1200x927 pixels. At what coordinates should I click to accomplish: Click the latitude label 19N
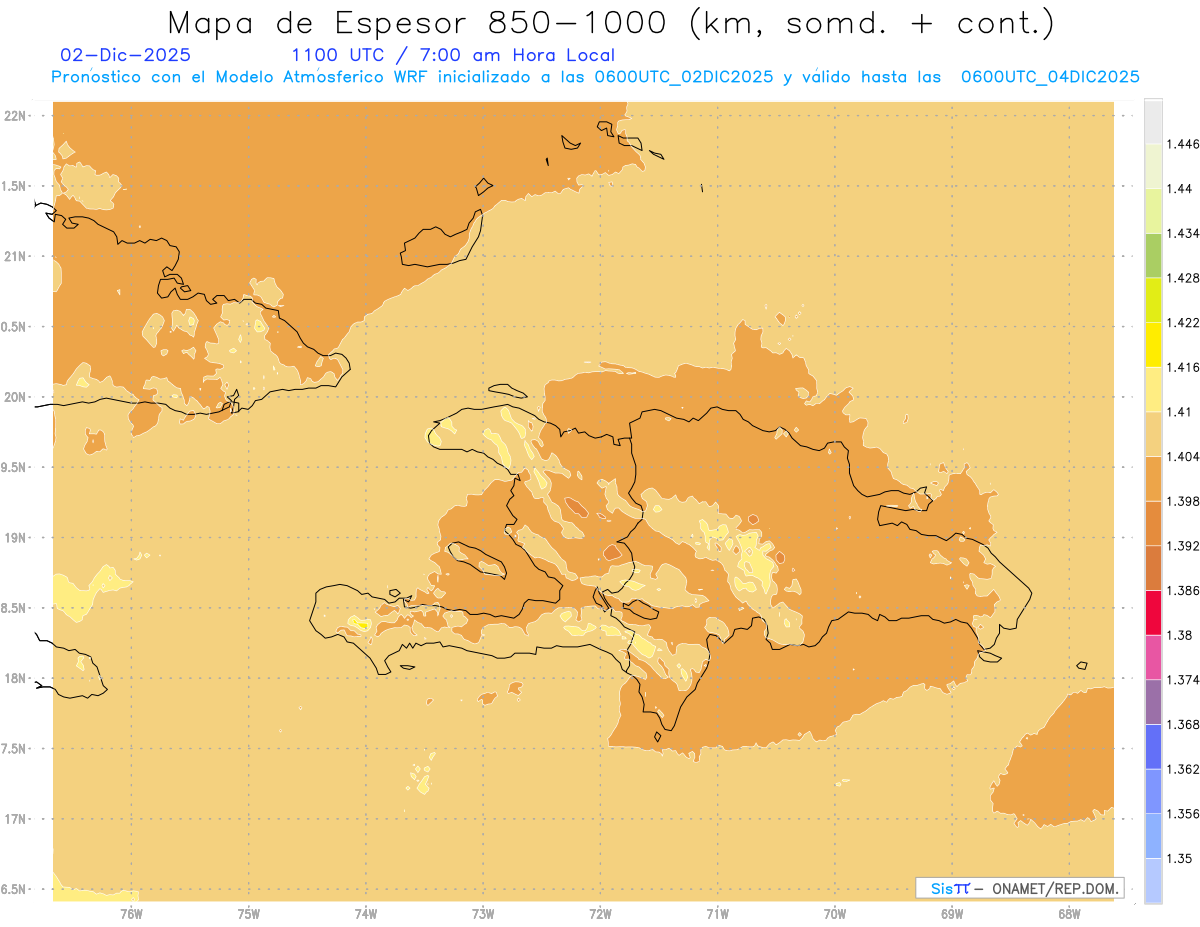pos(15,537)
